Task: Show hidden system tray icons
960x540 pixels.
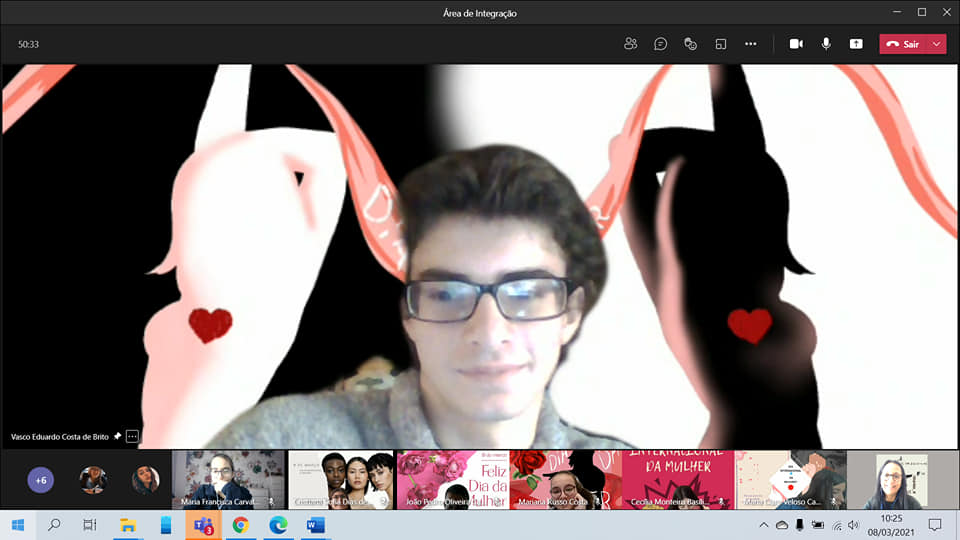Action: [764, 525]
